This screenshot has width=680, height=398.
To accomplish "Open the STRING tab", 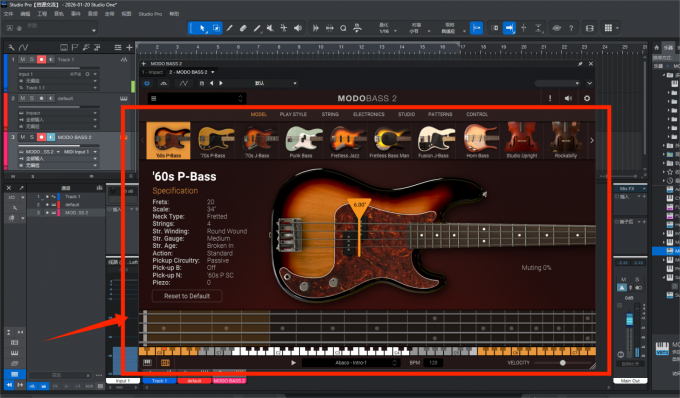I will pos(330,114).
